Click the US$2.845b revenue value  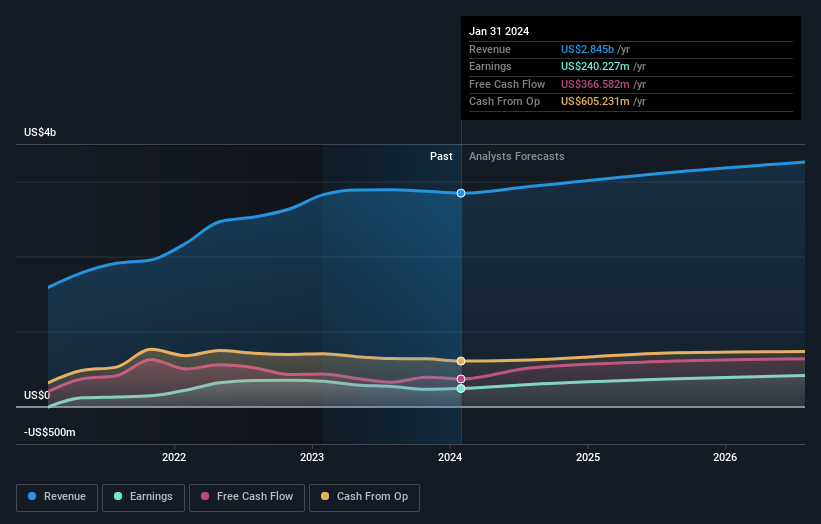click(587, 49)
